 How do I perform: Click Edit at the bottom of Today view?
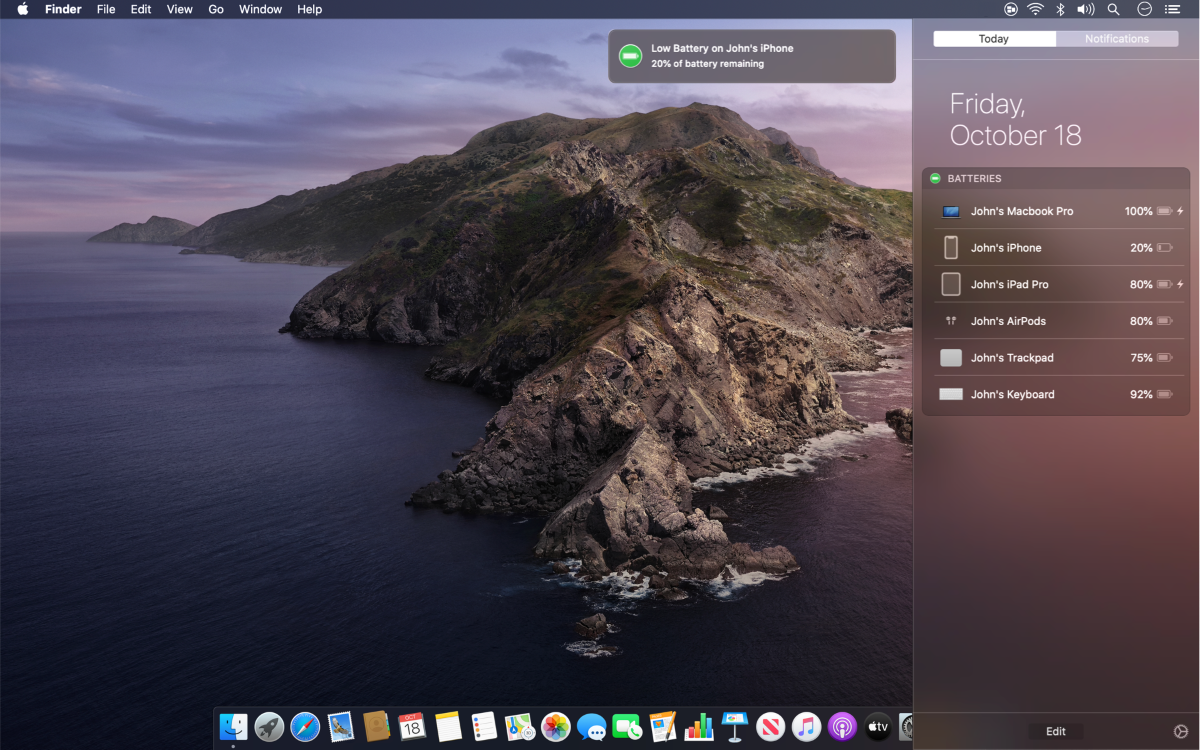(x=1055, y=731)
